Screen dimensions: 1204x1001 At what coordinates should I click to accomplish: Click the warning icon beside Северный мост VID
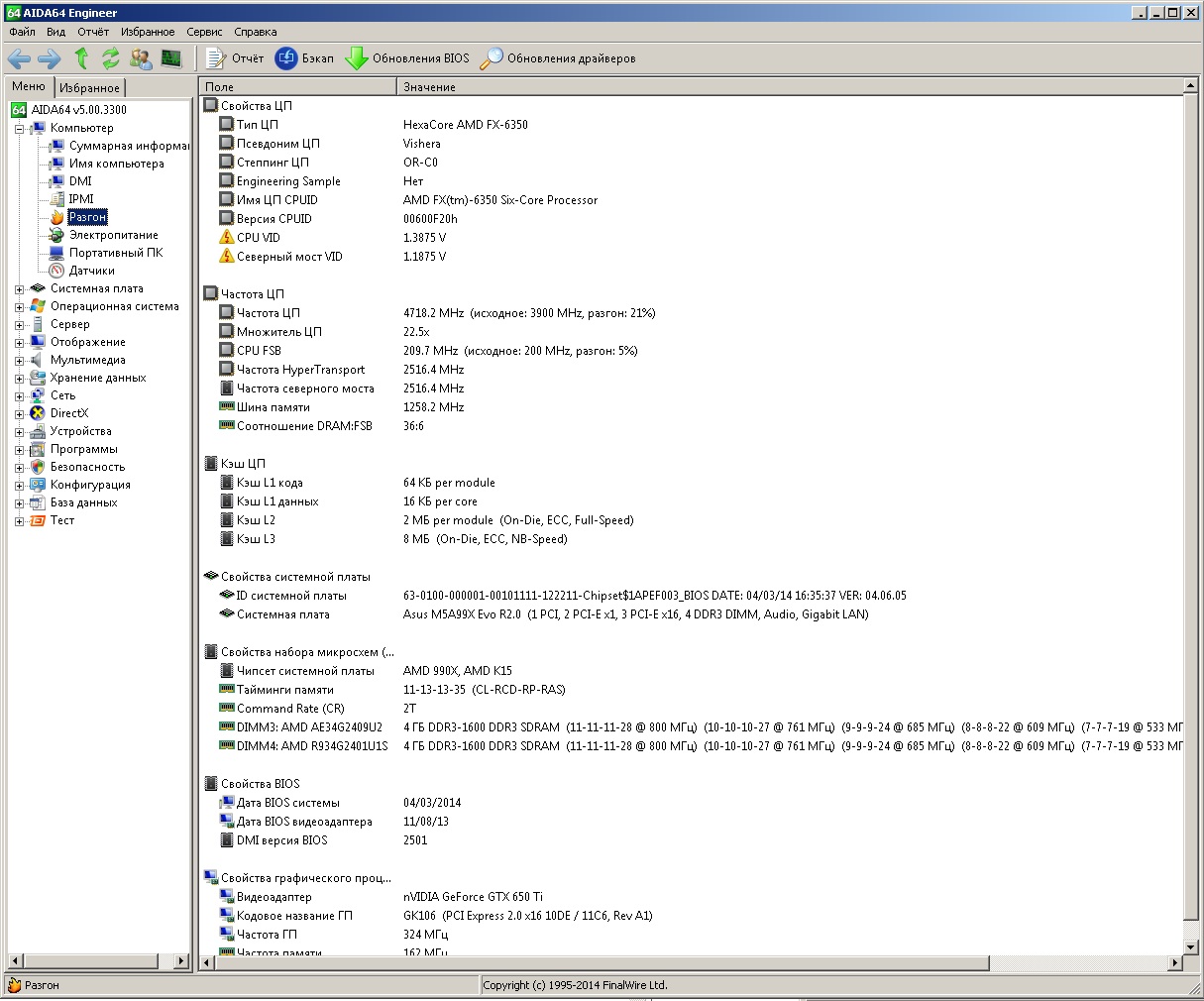[x=227, y=257]
